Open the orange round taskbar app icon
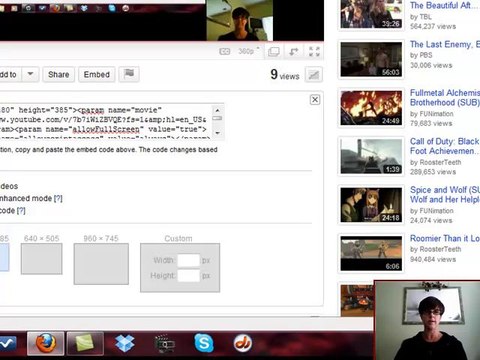The image size is (480, 360). pos(243,343)
